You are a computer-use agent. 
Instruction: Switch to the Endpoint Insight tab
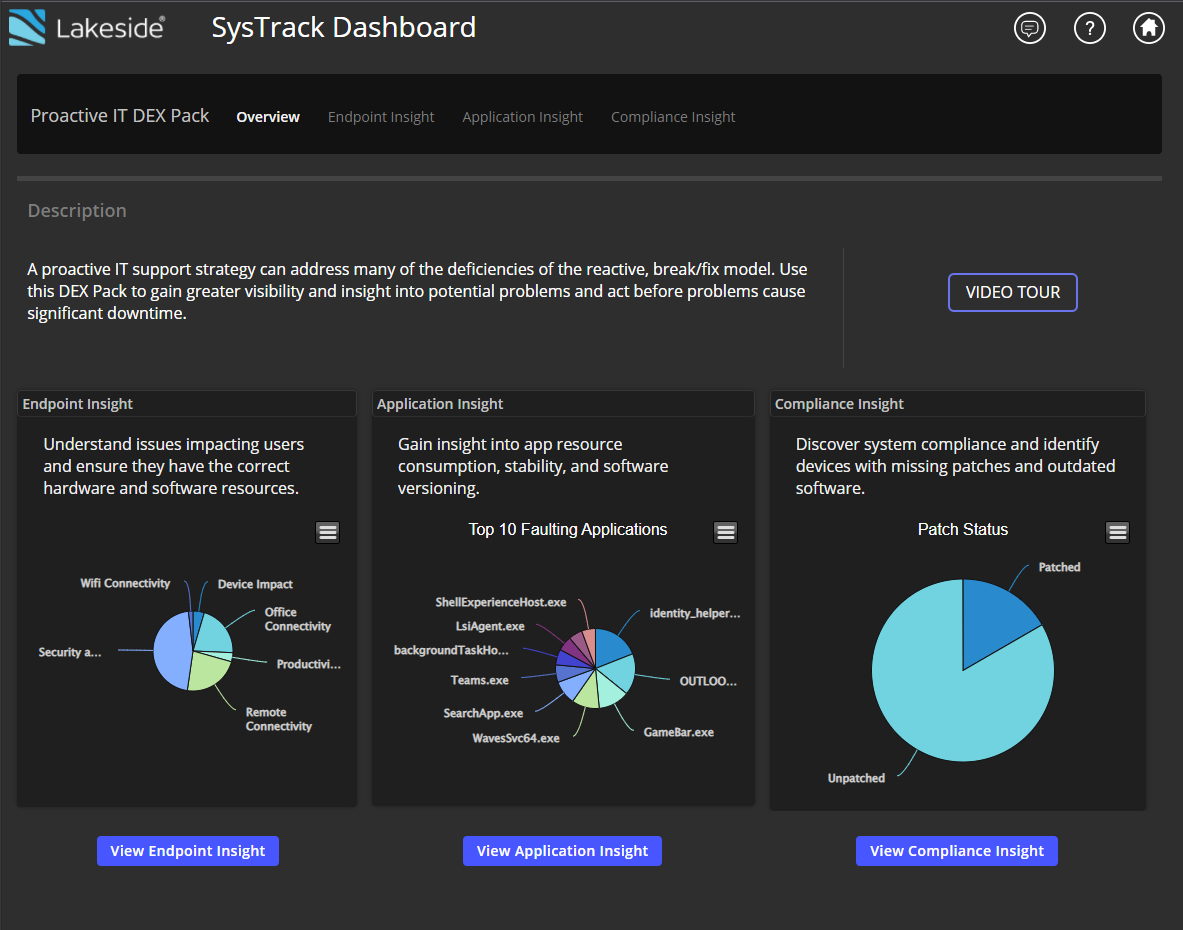point(381,117)
